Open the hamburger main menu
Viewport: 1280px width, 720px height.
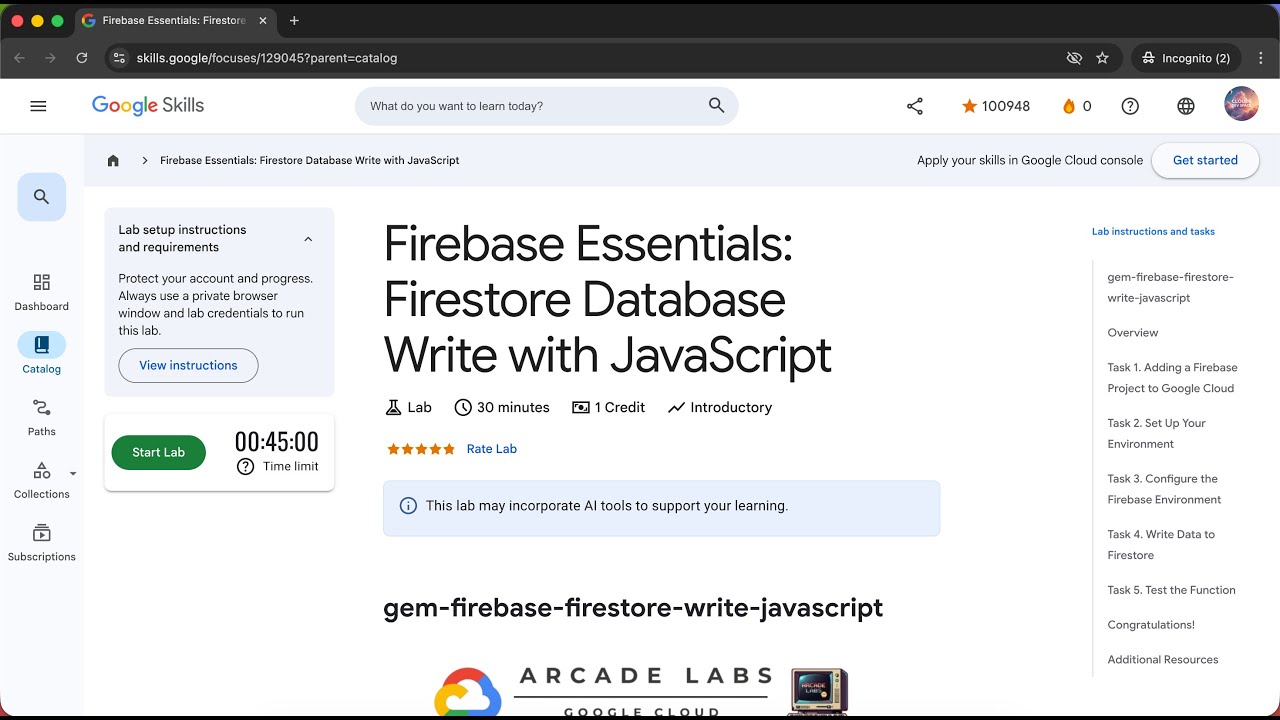(38, 106)
